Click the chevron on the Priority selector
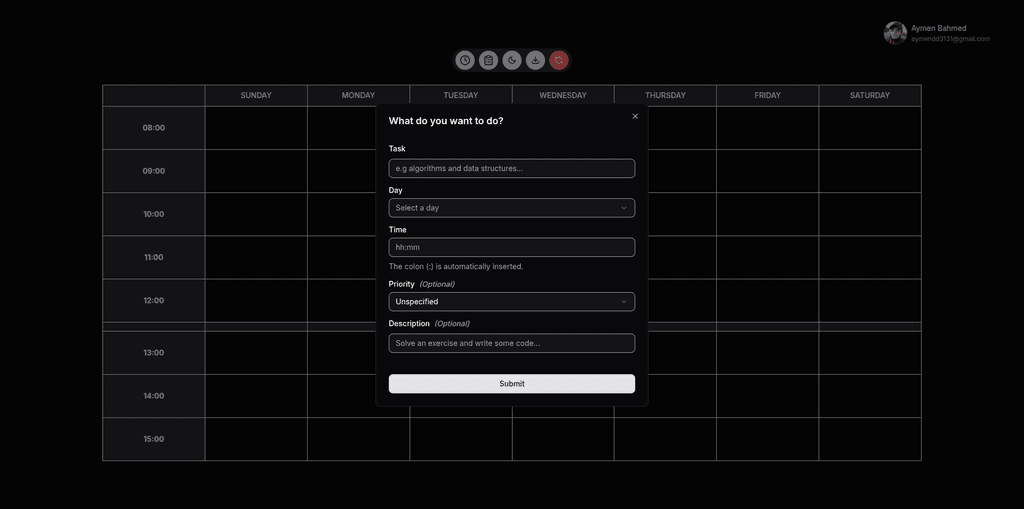The width and height of the screenshot is (1024, 509). (x=624, y=302)
